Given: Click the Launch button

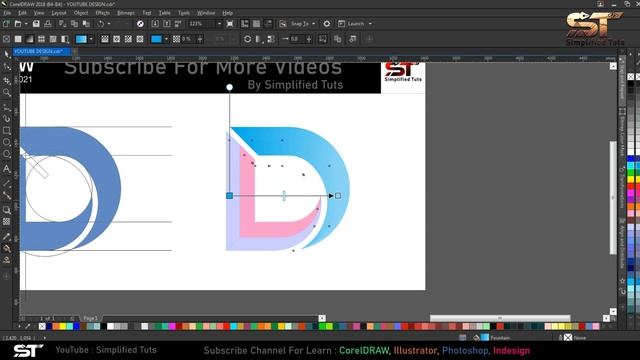Looking at the screenshot, I should [351, 24].
